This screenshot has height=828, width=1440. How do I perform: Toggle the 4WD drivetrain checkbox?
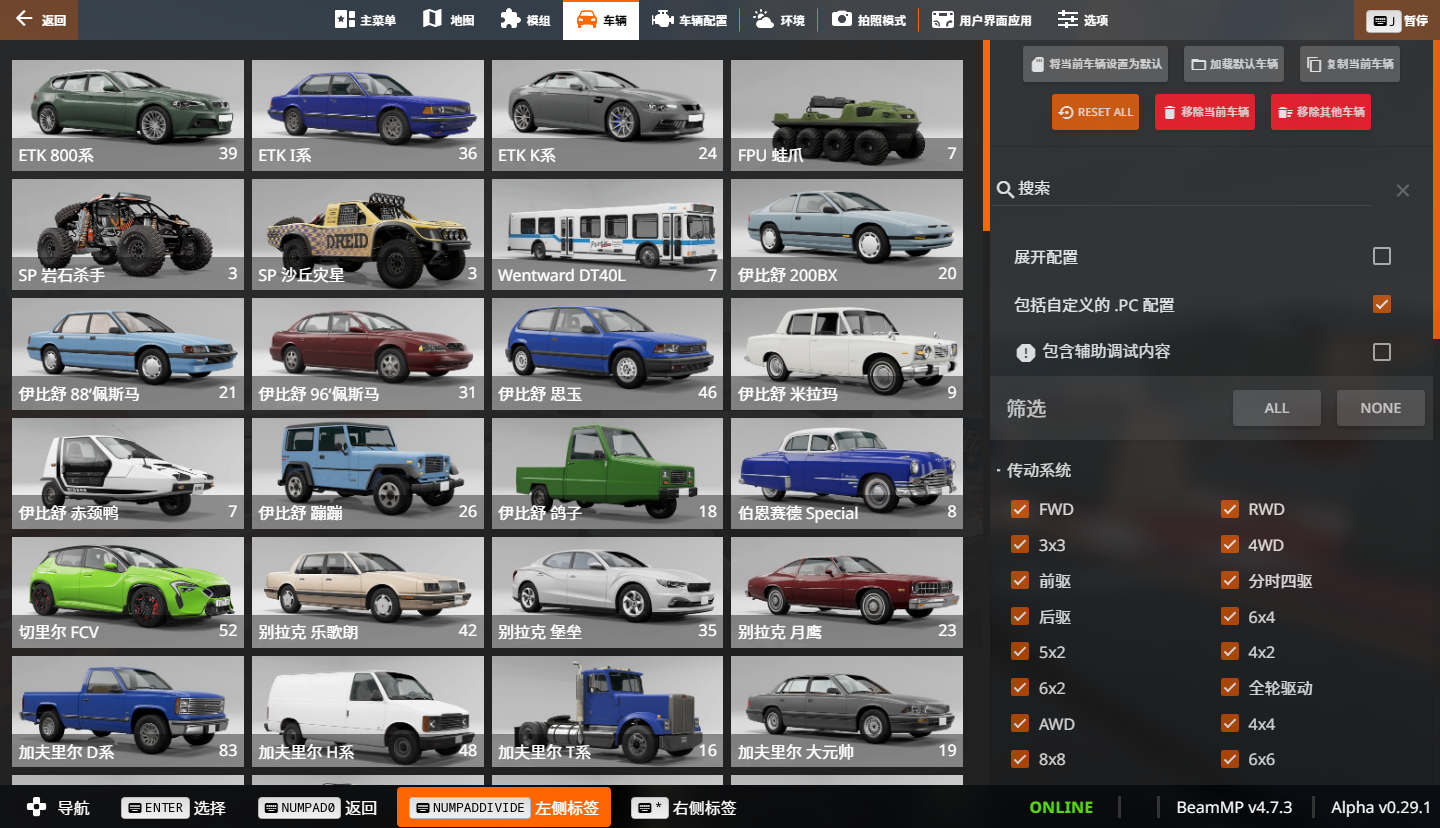click(1230, 545)
